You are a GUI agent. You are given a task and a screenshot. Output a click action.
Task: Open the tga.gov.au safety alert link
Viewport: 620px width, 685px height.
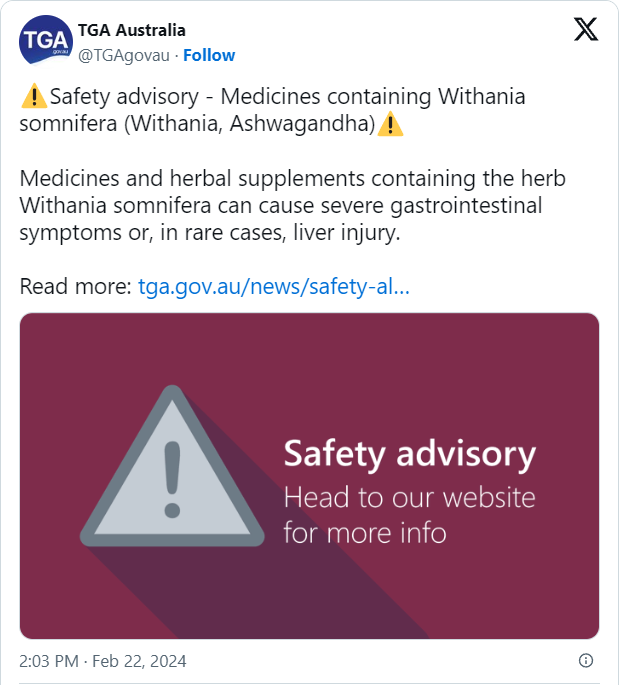tap(273, 287)
